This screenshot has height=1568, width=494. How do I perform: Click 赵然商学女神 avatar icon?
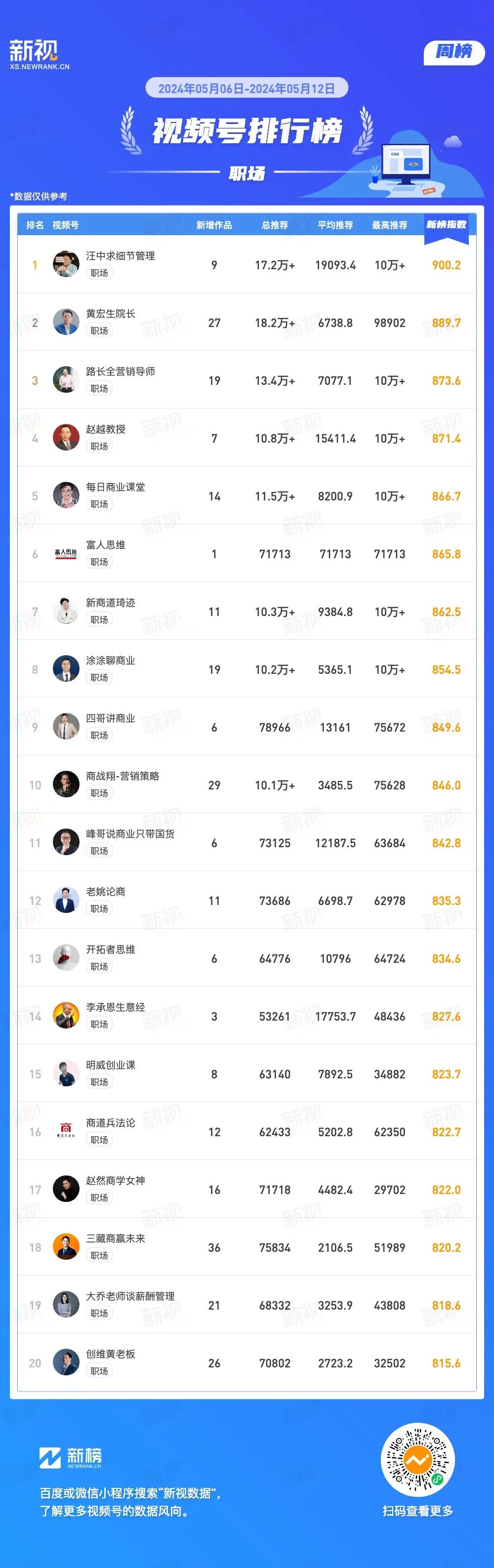pyautogui.click(x=66, y=1189)
